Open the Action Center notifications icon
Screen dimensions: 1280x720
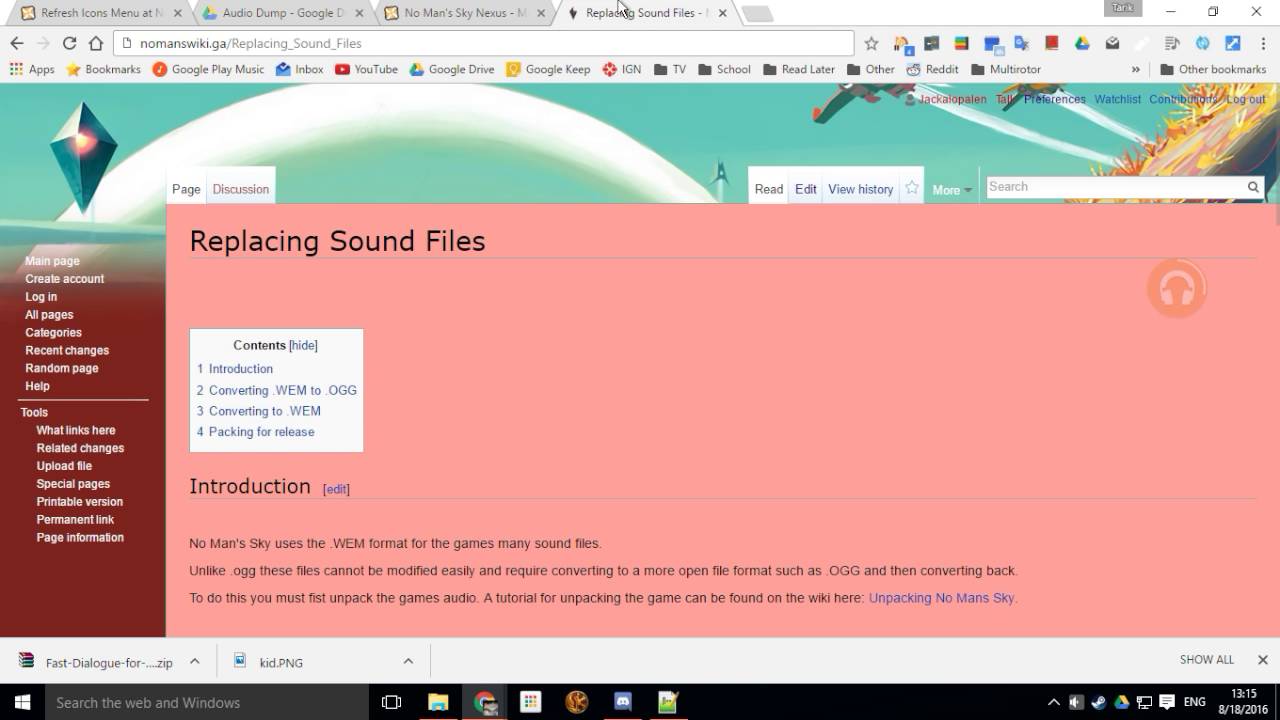tap(1166, 702)
